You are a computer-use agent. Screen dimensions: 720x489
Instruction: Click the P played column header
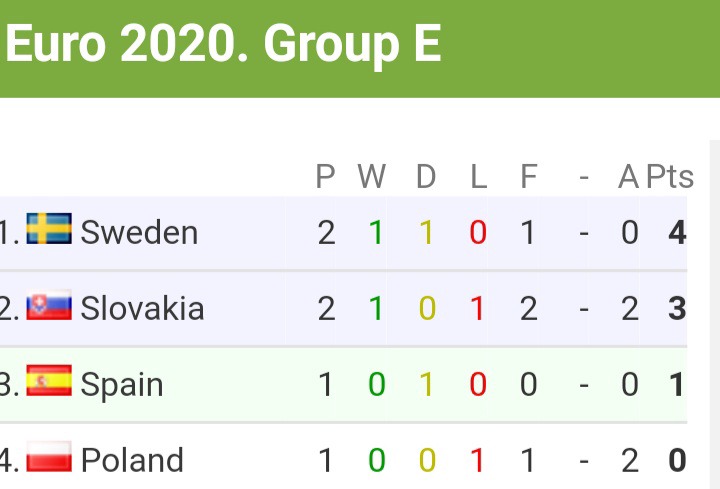coord(325,177)
